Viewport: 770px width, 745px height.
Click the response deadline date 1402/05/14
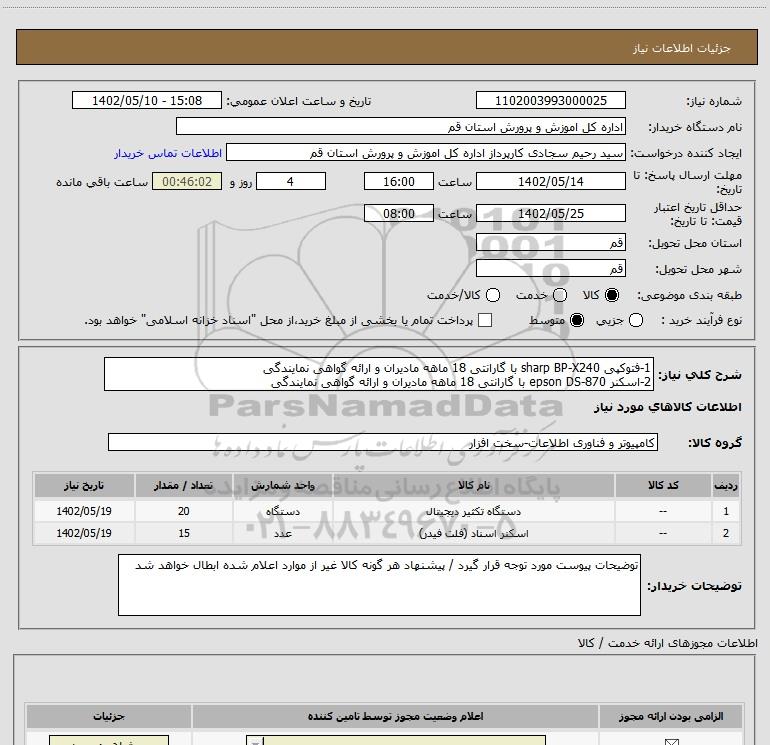[550, 182]
